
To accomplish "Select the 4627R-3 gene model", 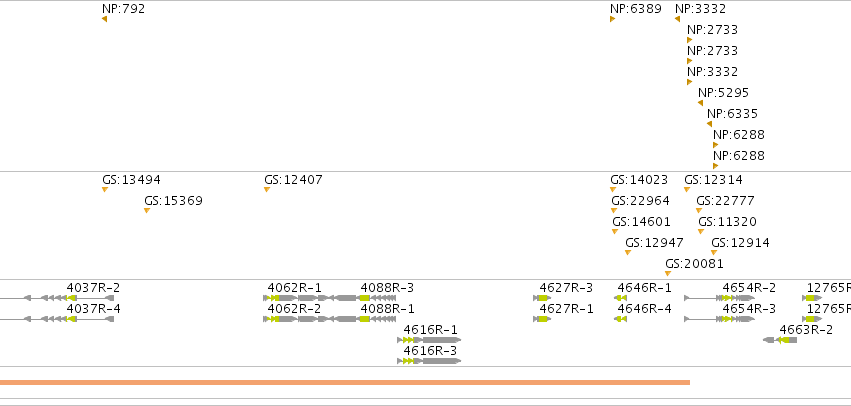I will coord(542,298).
